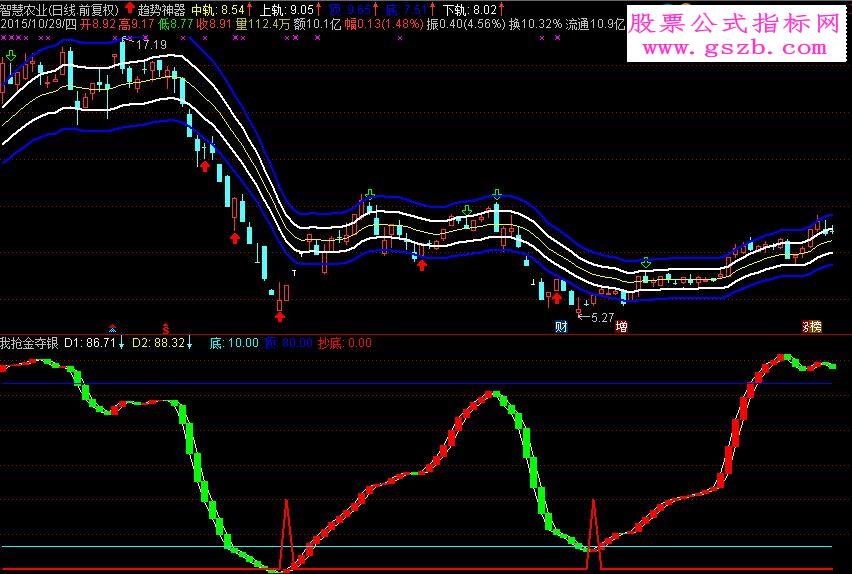The width and height of the screenshot is (852, 574).
Task: Click the 我抢金夺银 indicator name
Action: click(x=29, y=343)
